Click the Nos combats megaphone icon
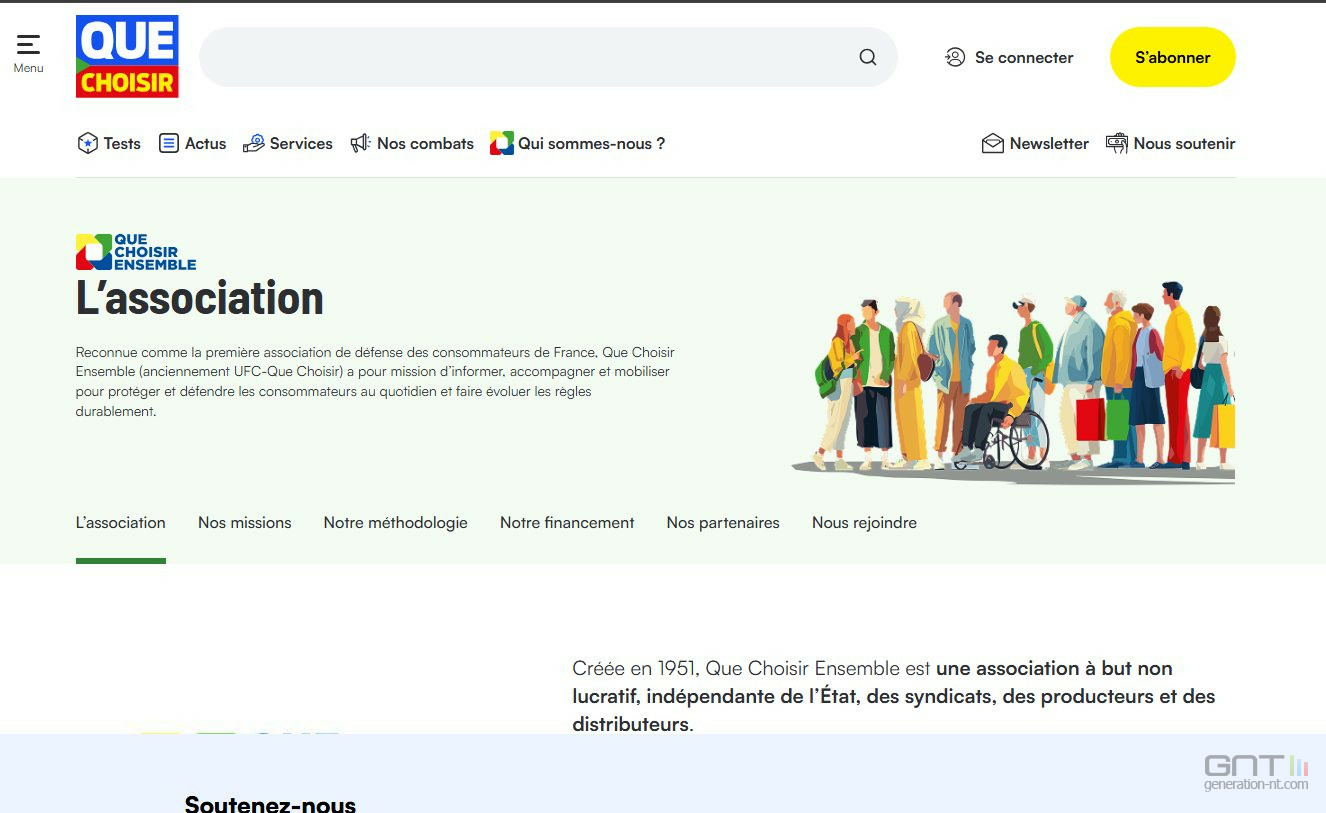The height and width of the screenshot is (813, 1326). pyautogui.click(x=360, y=143)
